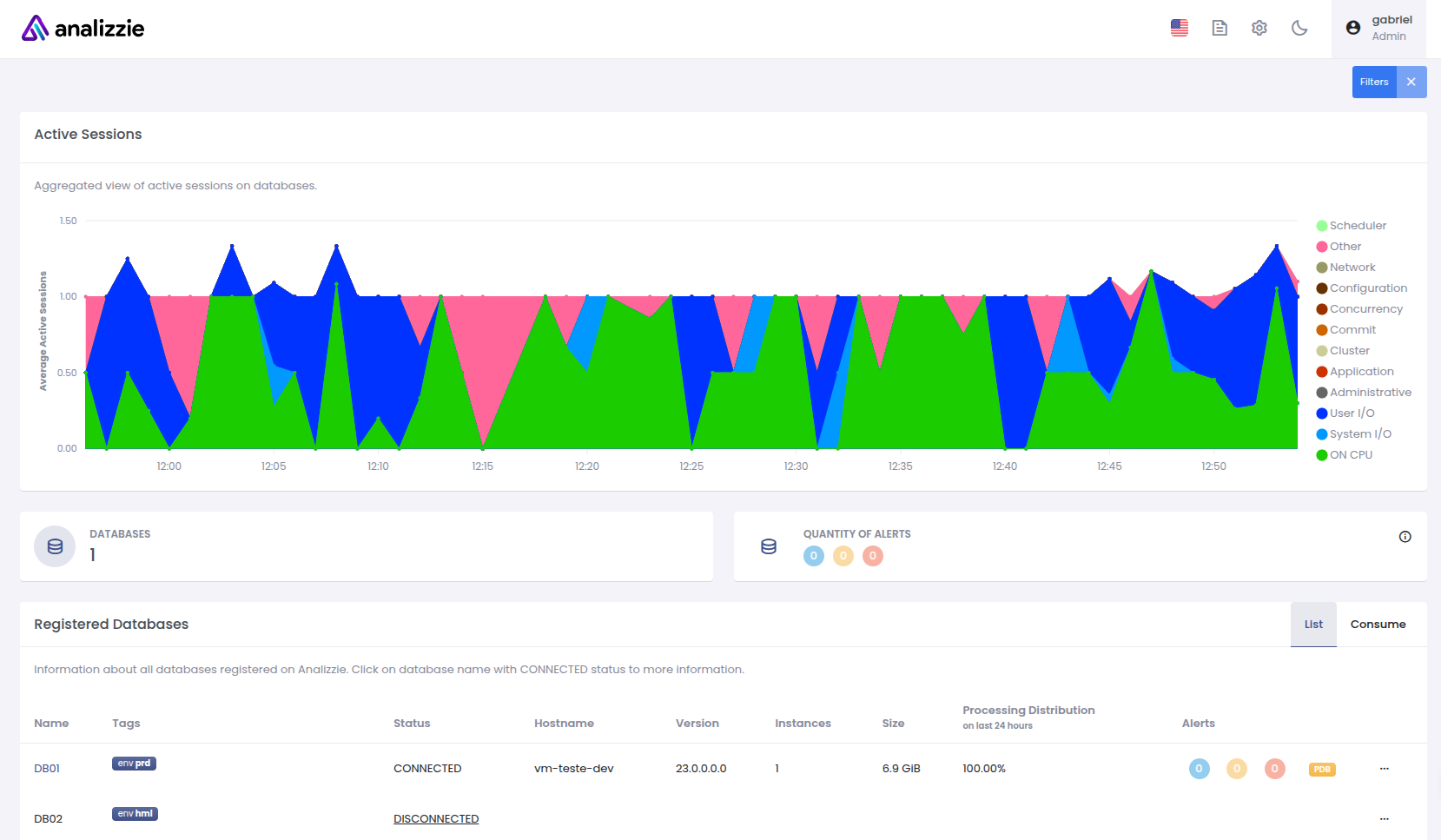Image resolution: width=1441 pixels, height=840 pixels.
Task: Toggle the Cluster legend series
Action: click(x=1343, y=351)
